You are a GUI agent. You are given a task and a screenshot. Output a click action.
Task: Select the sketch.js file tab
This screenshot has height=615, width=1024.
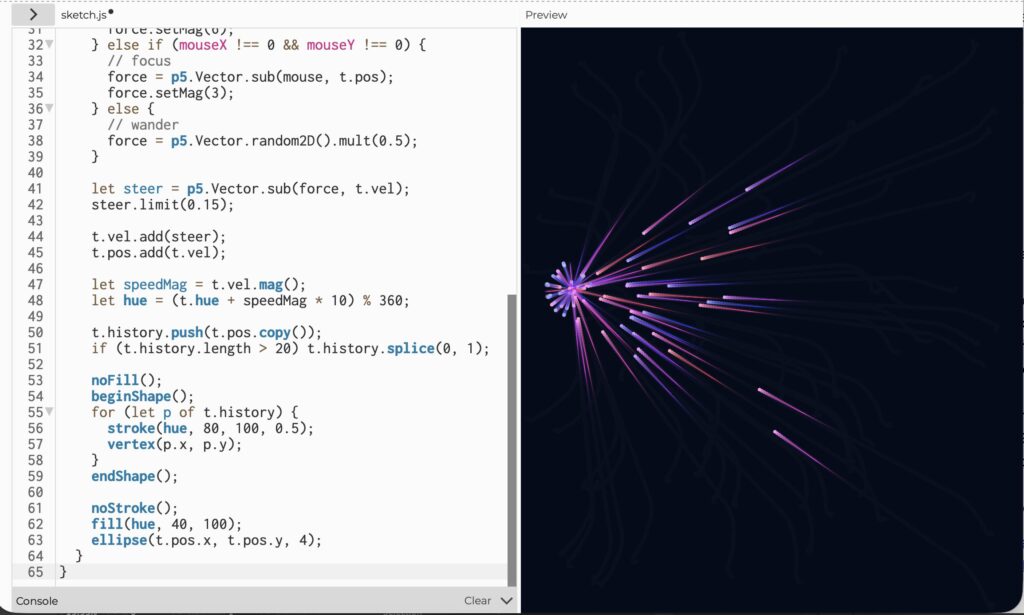pyautogui.click(x=82, y=15)
